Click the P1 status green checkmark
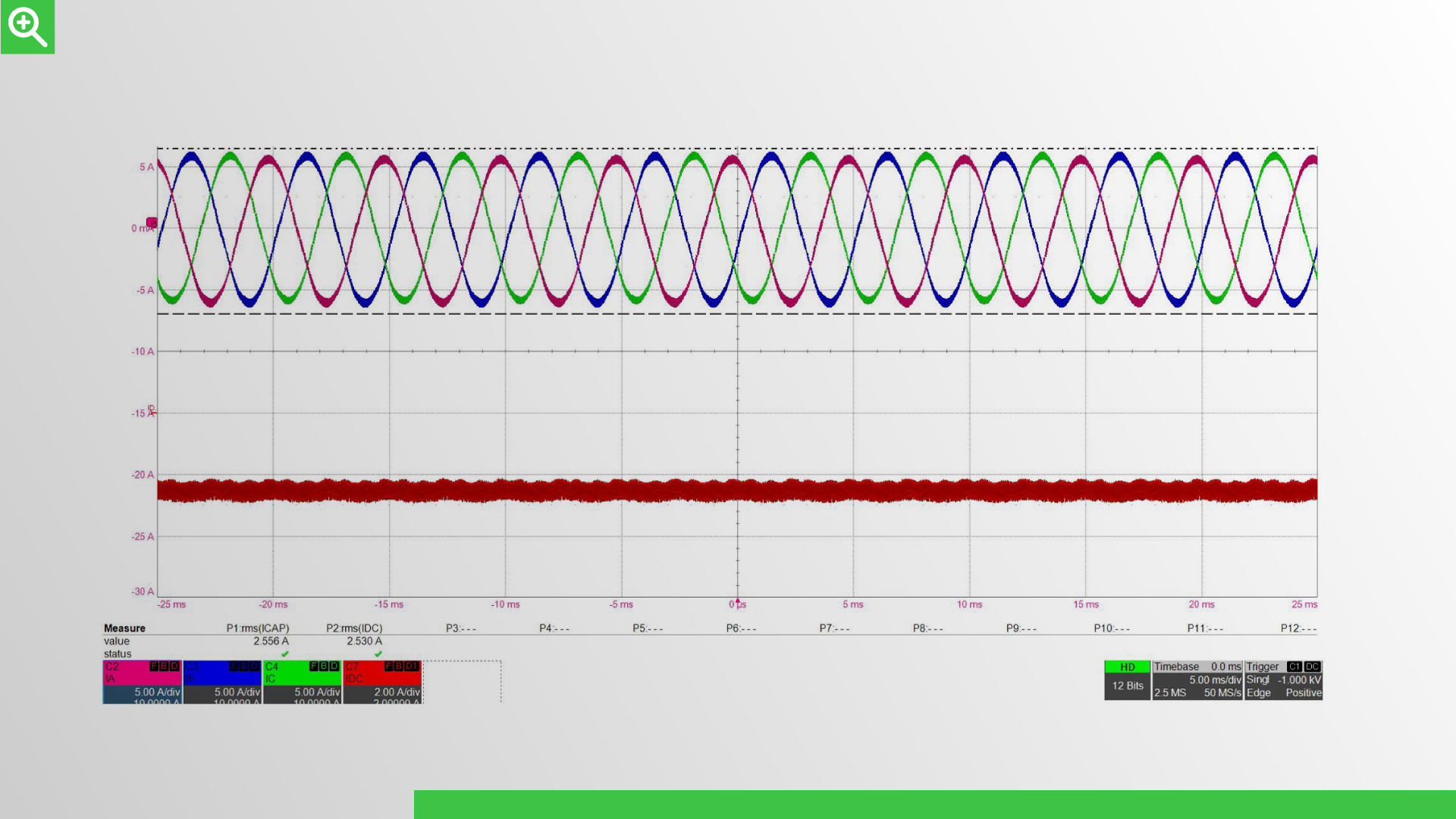The width and height of the screenshot is (1456, 819). pos(285,654)
